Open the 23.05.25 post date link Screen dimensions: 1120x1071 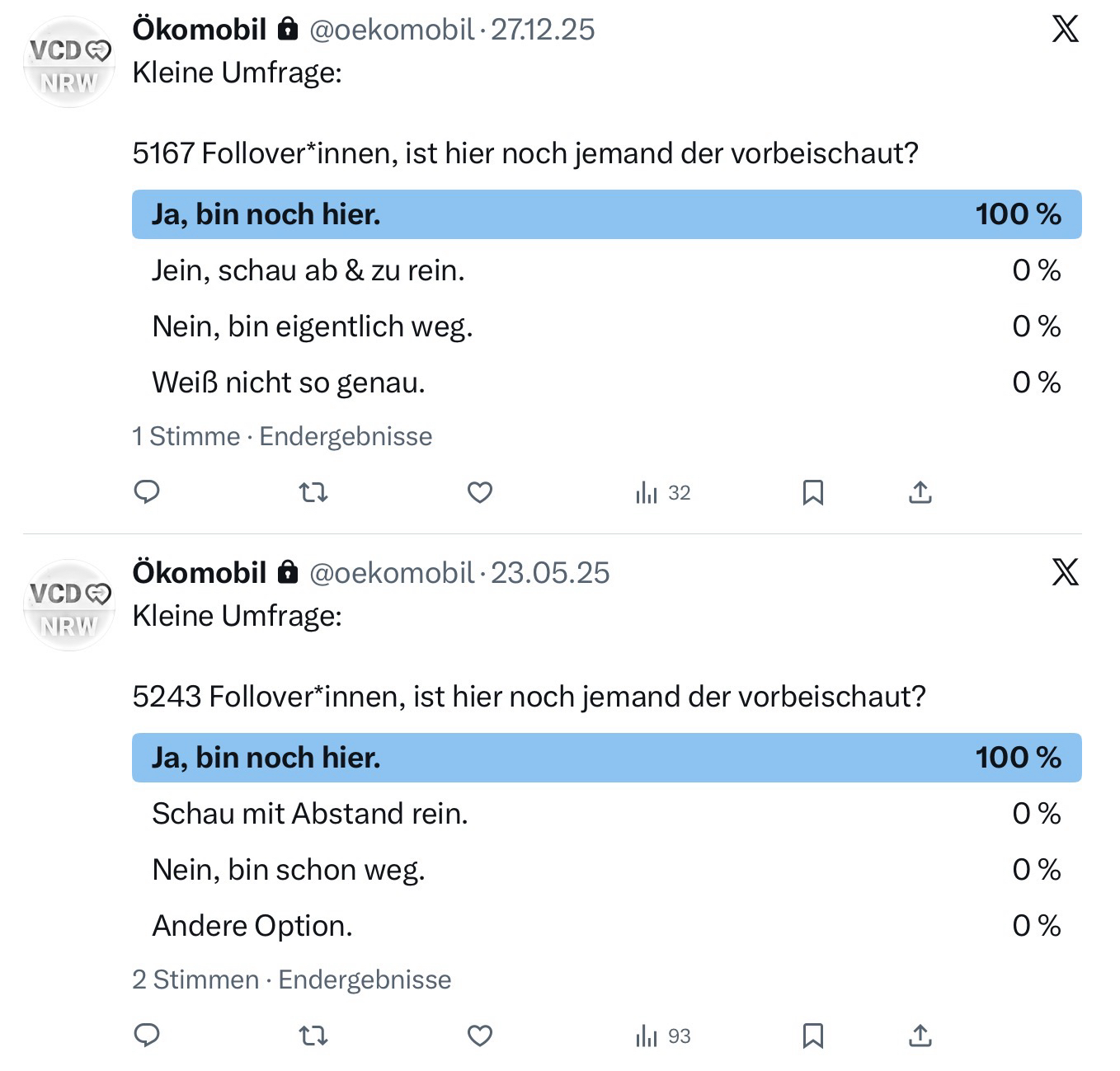(550, 573)
